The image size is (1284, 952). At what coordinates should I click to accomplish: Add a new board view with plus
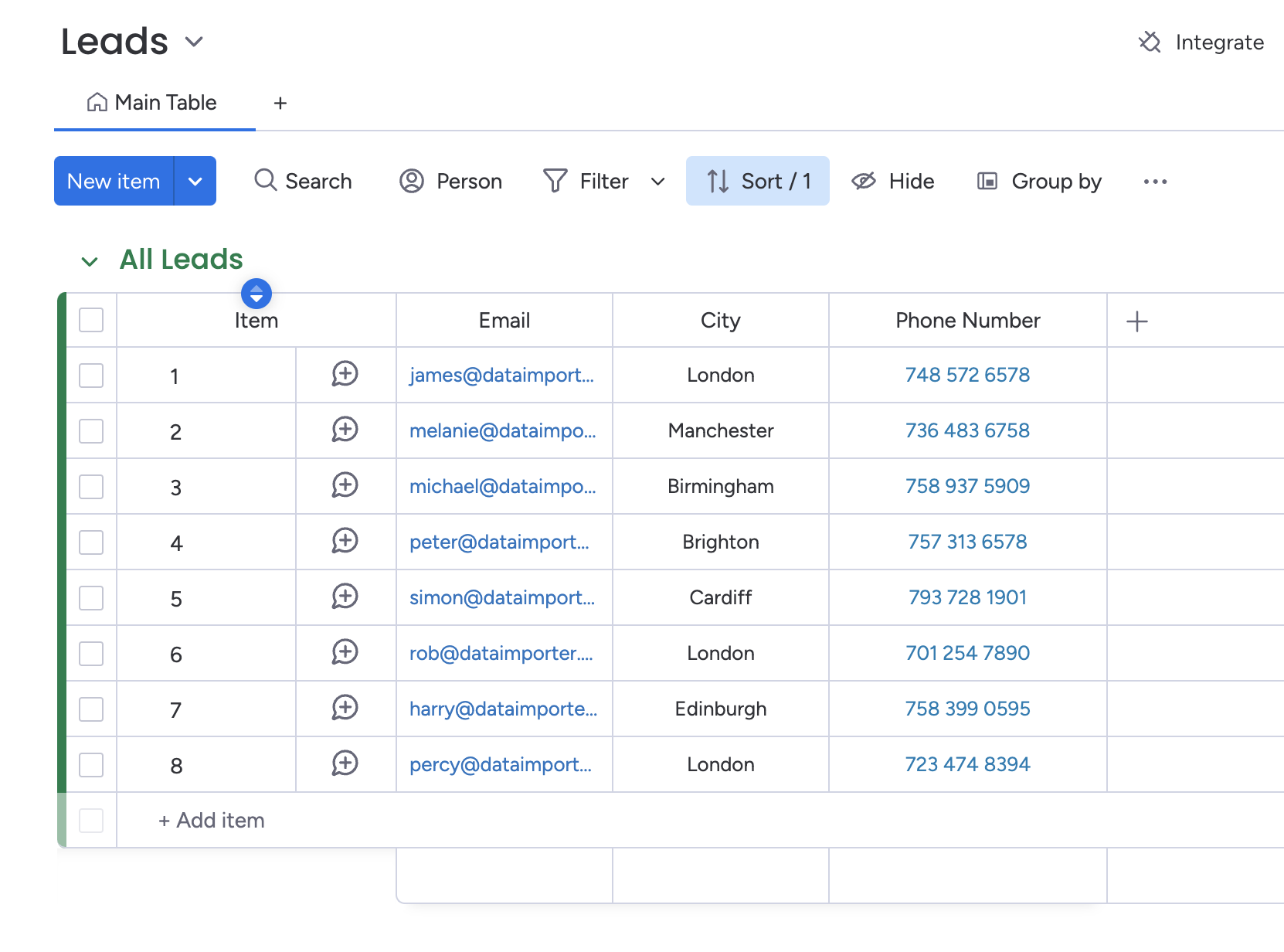coord(280,103)
